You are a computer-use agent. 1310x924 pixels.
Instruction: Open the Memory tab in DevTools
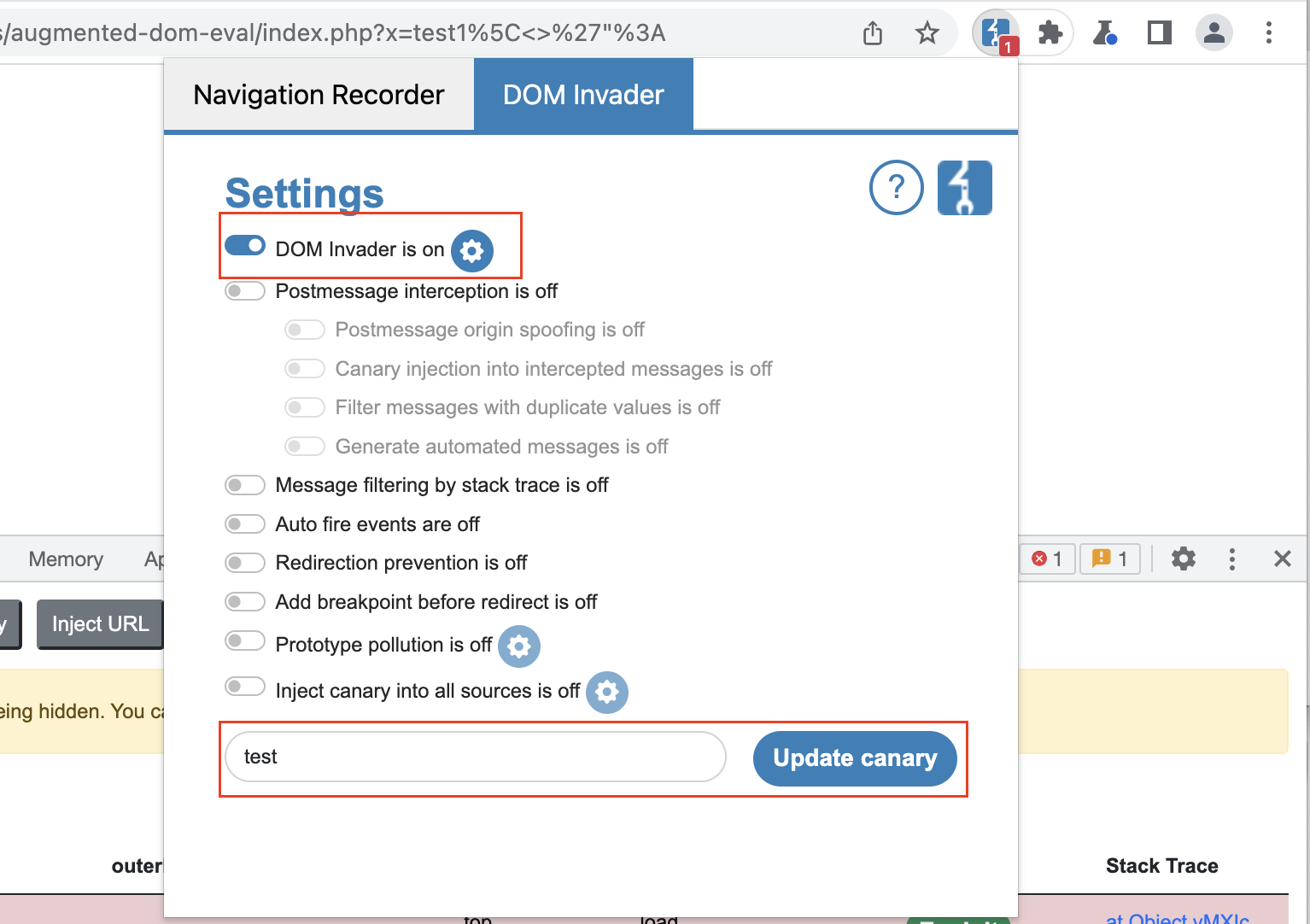coord(66,559)
